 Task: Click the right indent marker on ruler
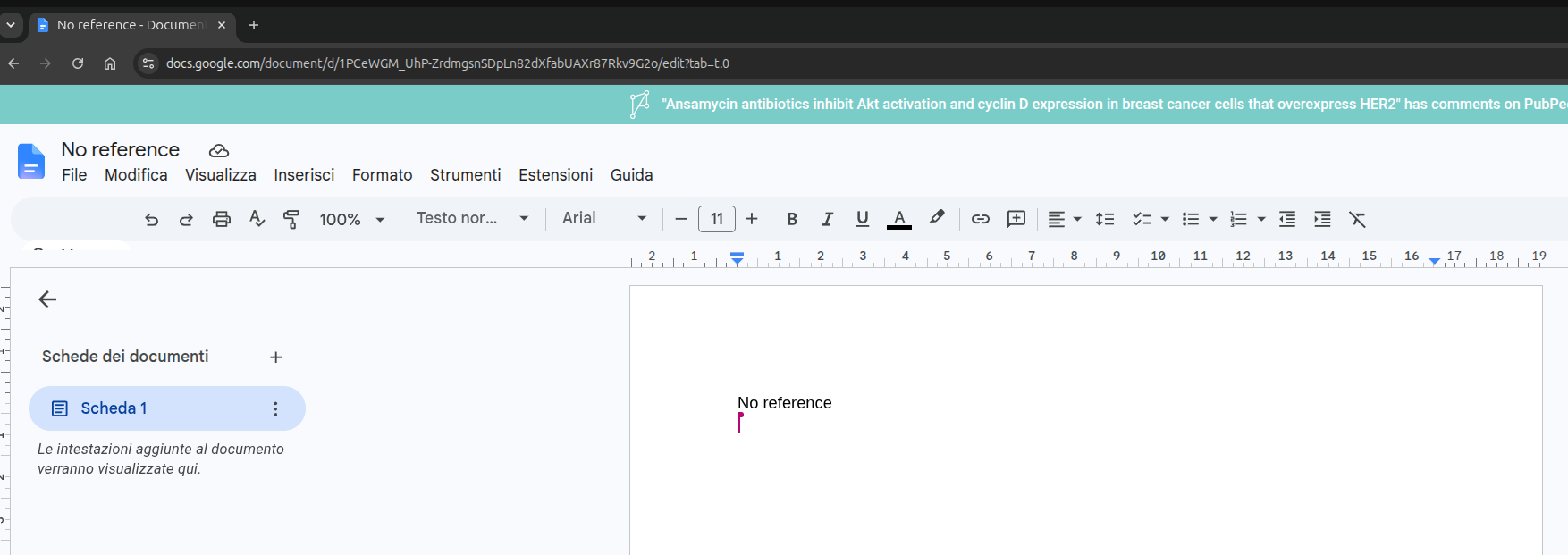coord(1434,261)
